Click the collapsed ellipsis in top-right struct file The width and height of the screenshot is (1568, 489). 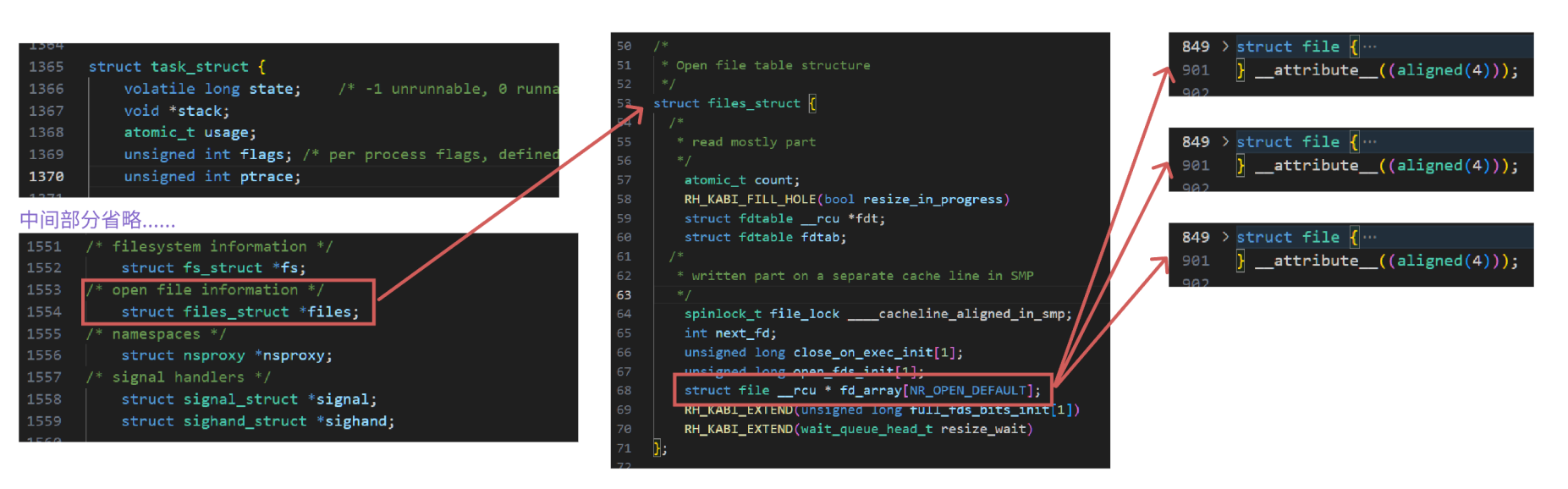click(x=1370, y=47)
